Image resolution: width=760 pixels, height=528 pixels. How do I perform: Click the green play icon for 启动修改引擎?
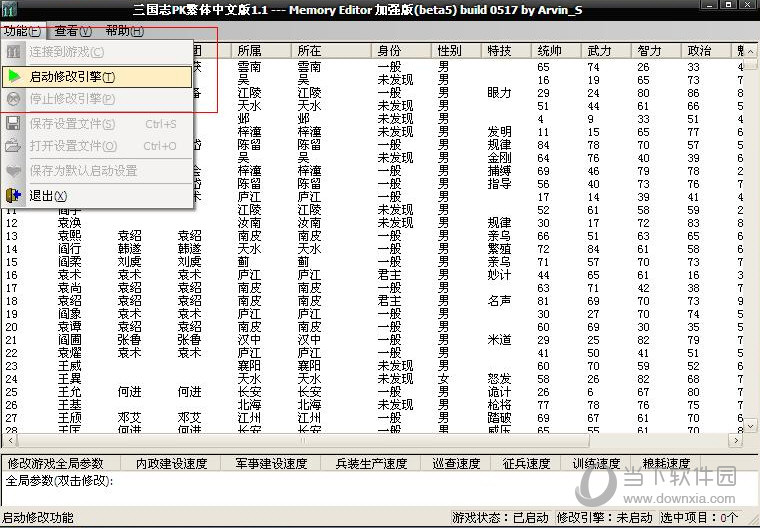pyautogui.click(x=15, y=77)
